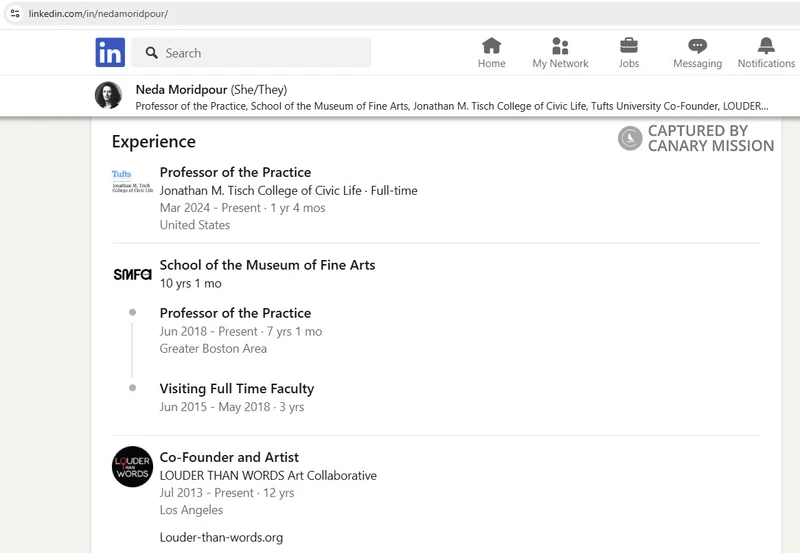Click the search magnifier icon

(152, 53)
